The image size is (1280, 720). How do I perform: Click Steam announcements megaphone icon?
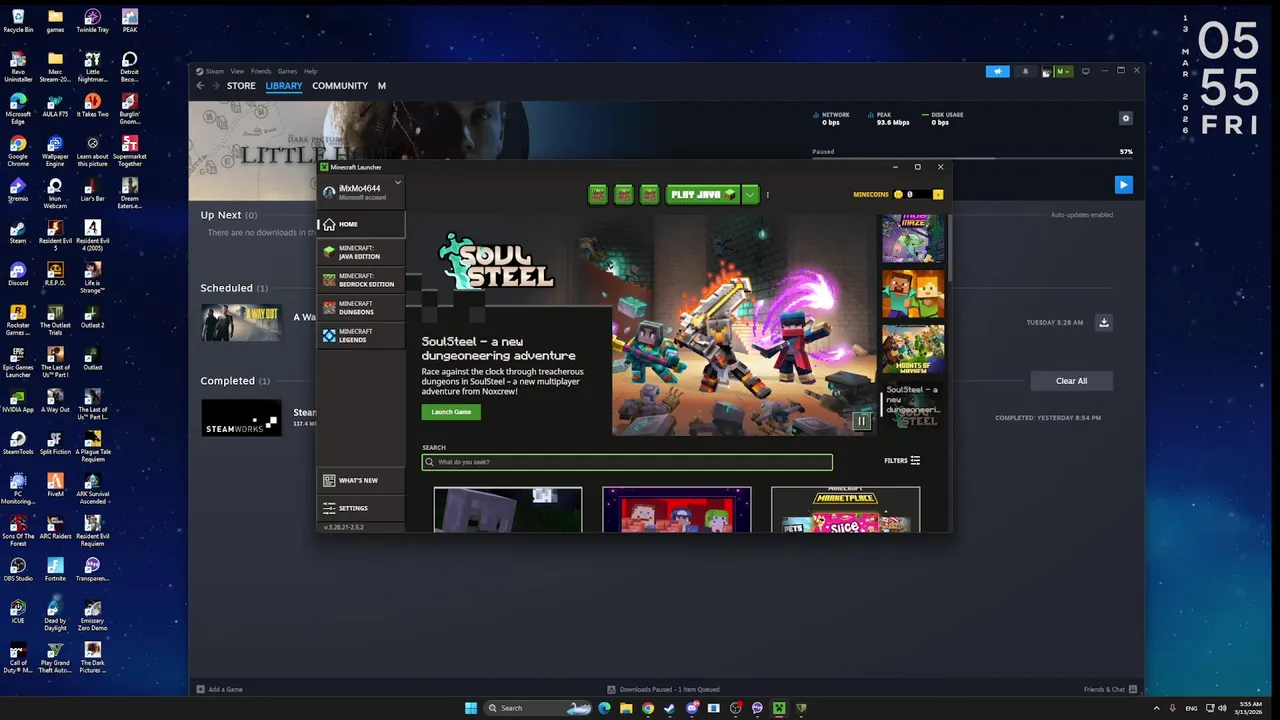[x=997, y=71]
